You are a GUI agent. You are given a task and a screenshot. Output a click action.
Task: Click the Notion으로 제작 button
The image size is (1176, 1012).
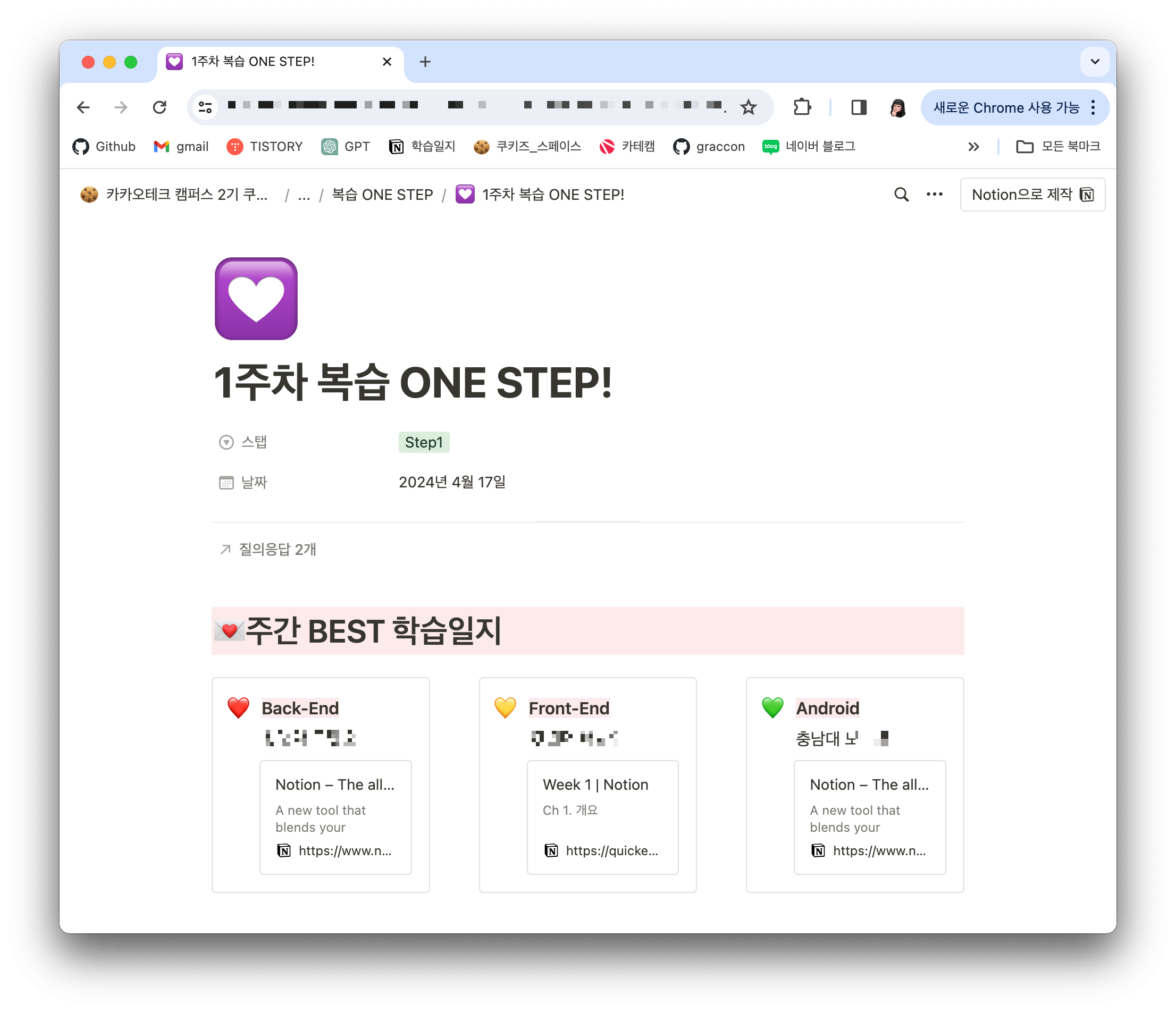(1032, 195)
